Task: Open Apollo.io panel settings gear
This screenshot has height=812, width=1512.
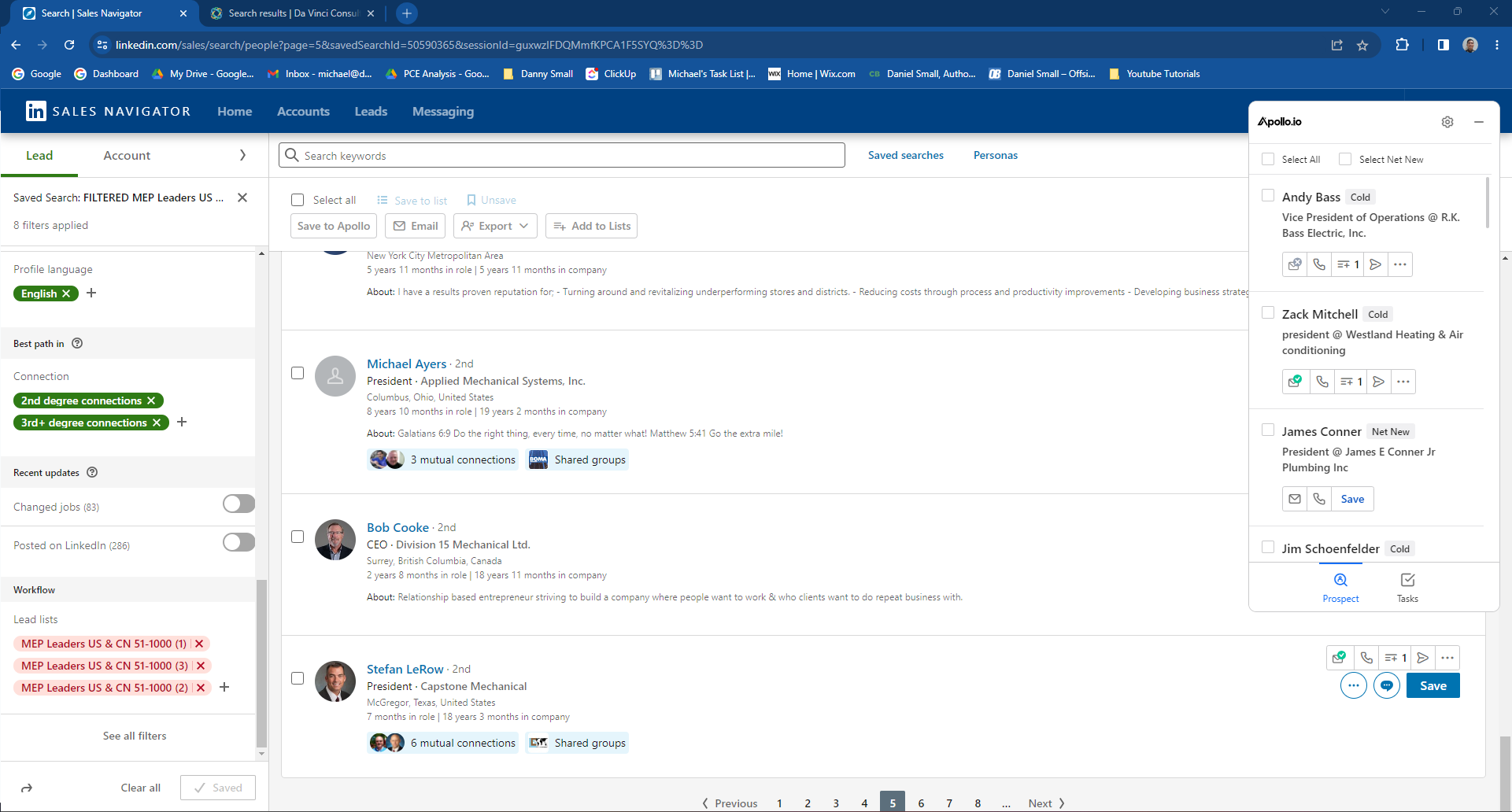Action: (1447, 122)
